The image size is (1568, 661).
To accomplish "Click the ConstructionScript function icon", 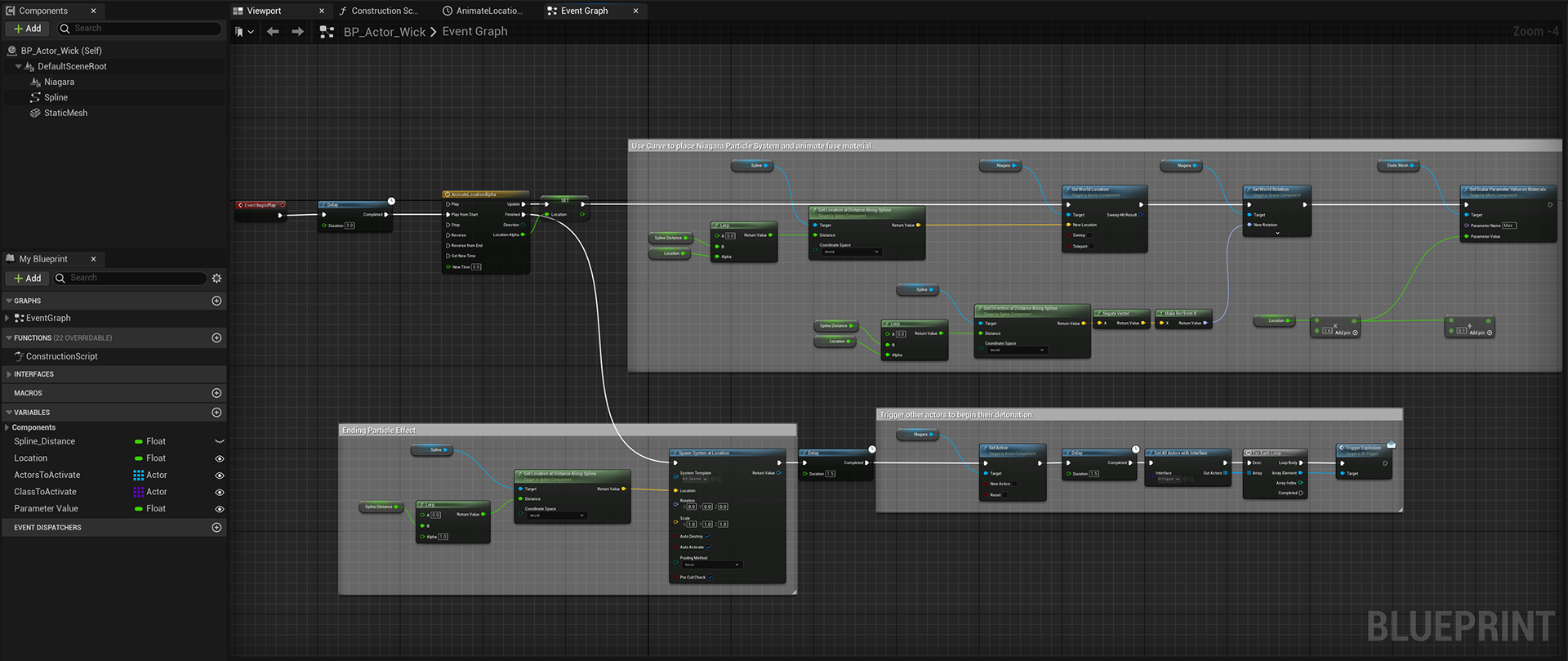I will (x=19, y=356).
